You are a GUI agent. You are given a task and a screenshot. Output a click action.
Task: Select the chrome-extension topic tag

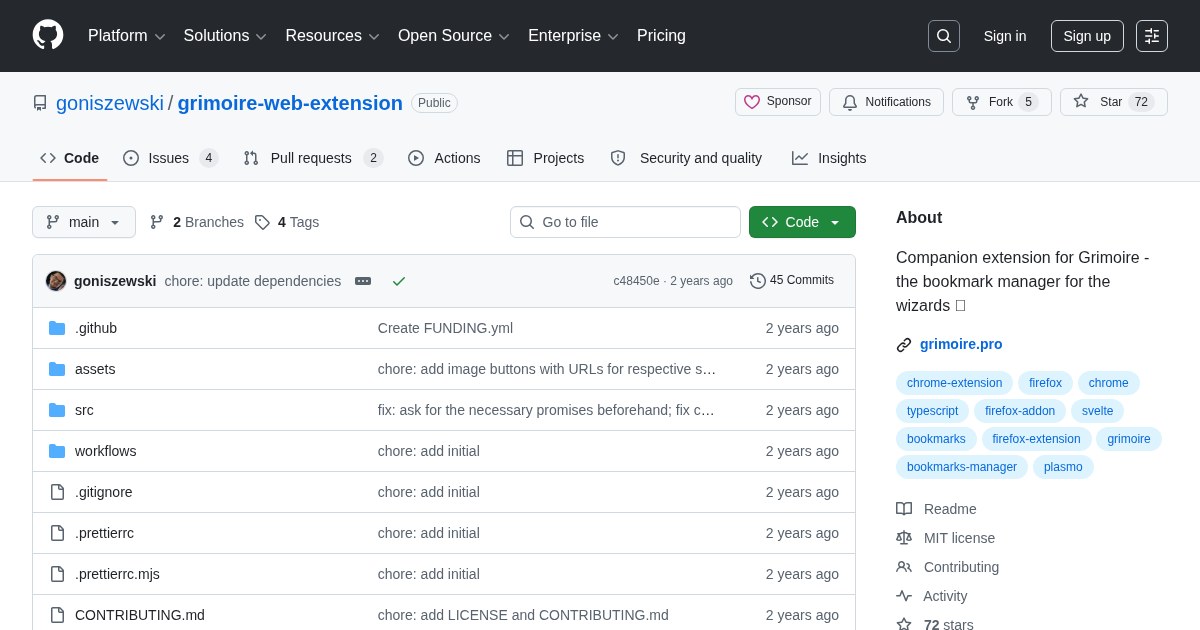coord(954,383)
